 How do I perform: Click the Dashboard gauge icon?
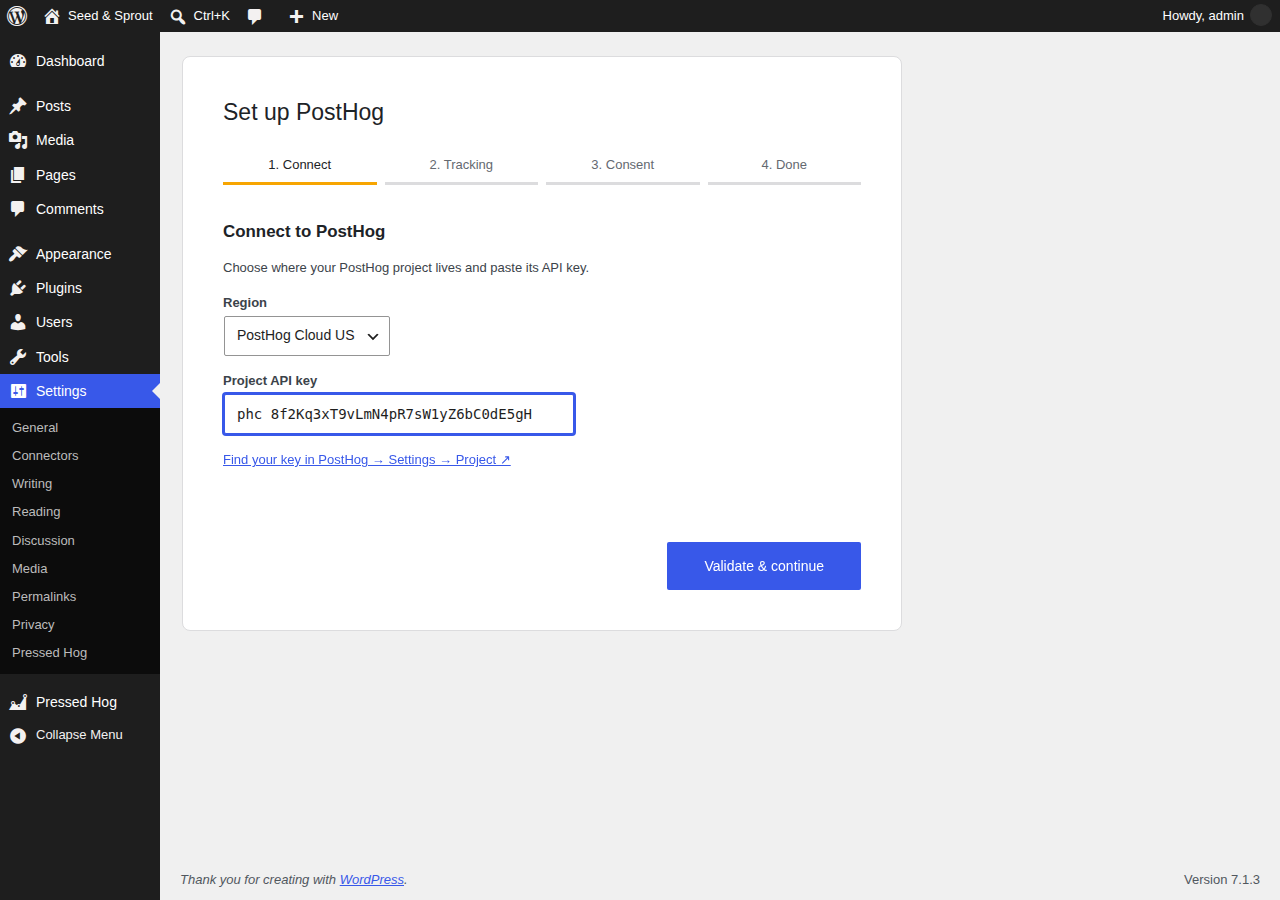click(18, 61)
